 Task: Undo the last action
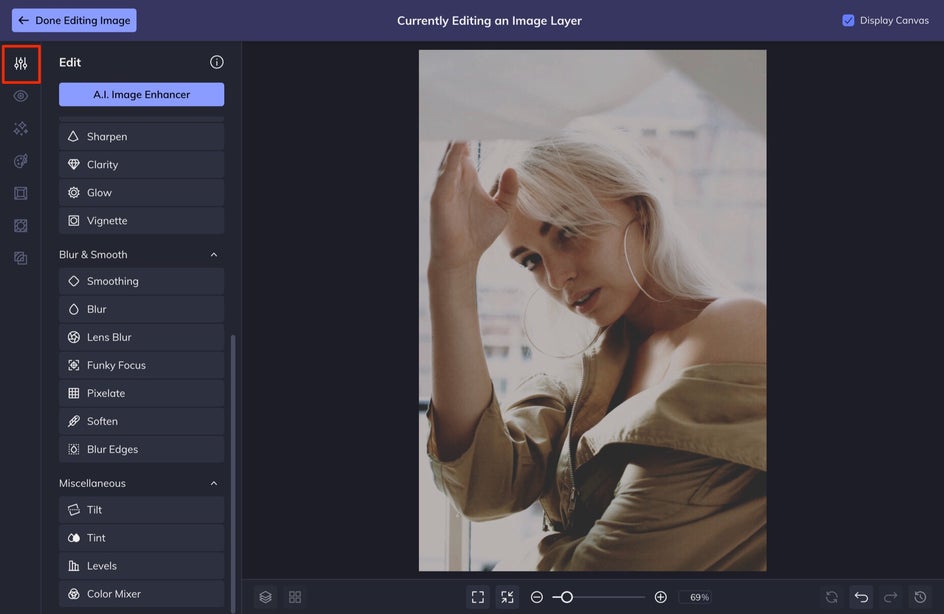coord(862,597)
